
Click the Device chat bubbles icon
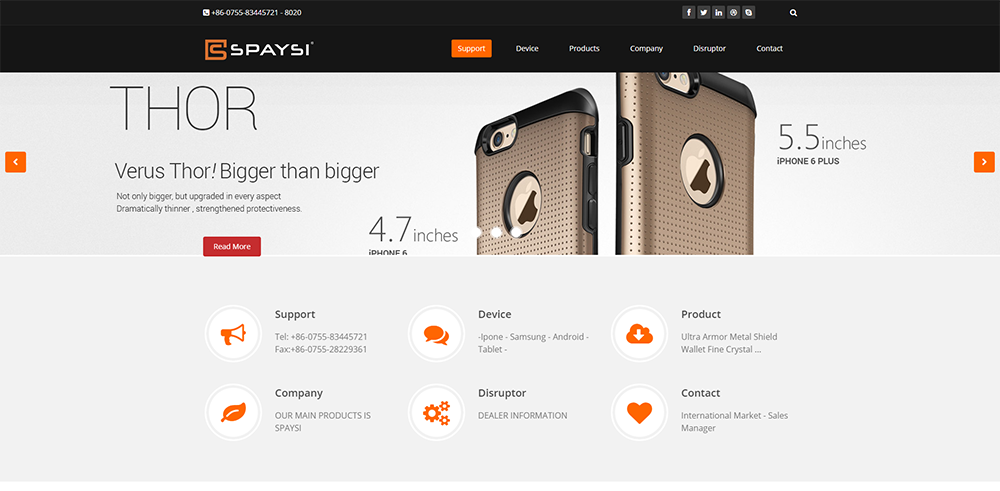point(436,333)
